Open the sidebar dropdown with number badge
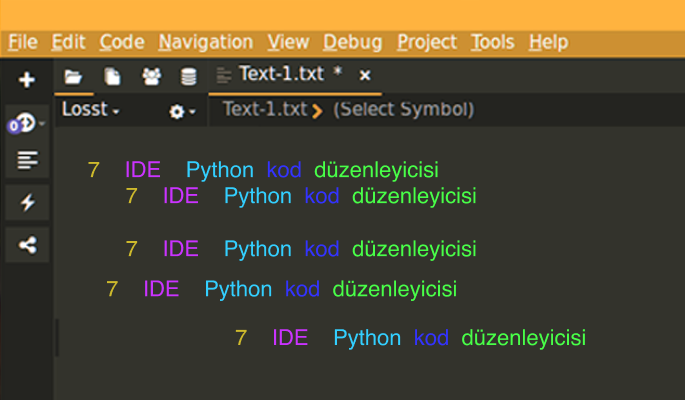The width and height of the screenshot is (685, 400). point(25,124)
